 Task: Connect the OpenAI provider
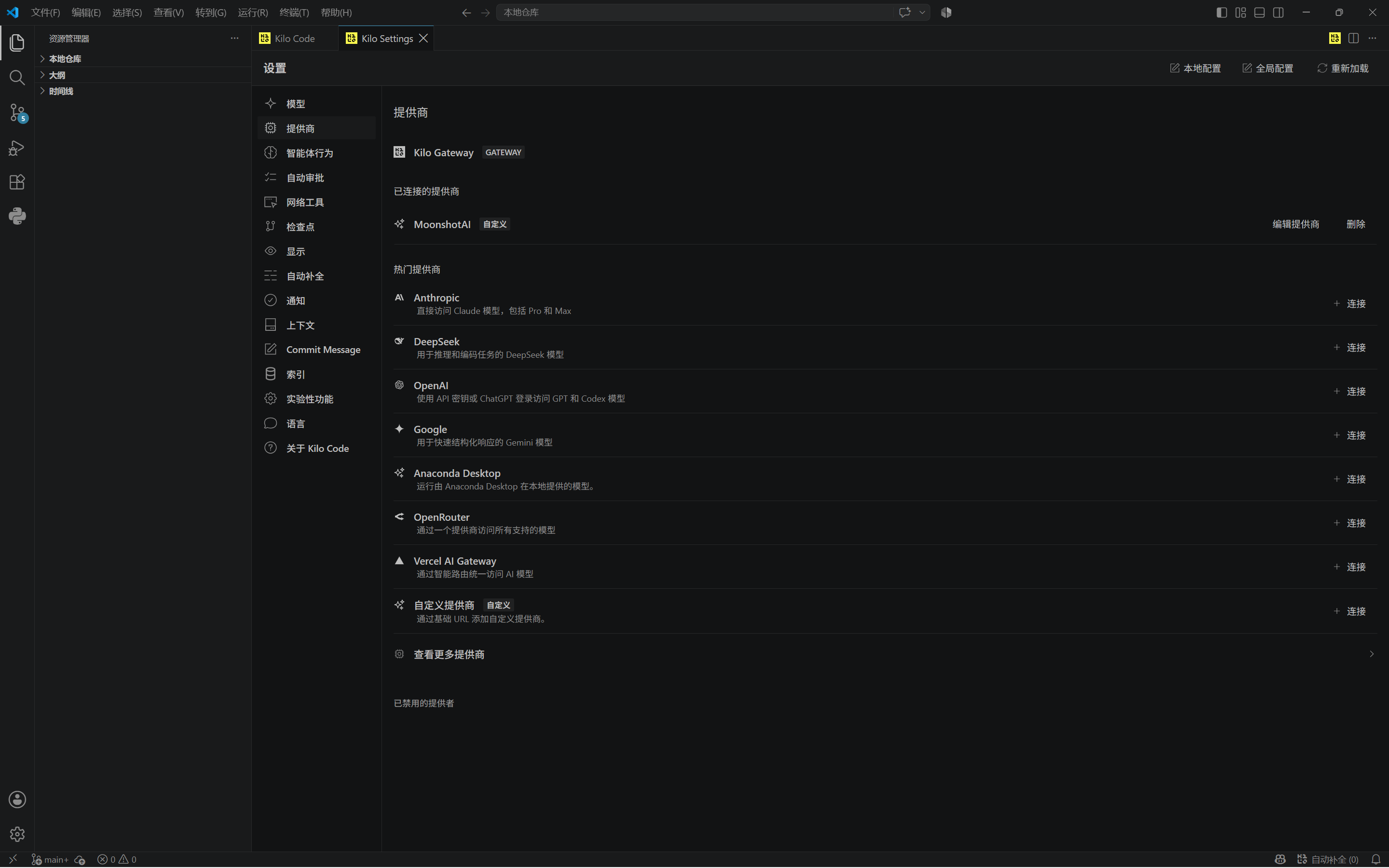pos(1349,392)
